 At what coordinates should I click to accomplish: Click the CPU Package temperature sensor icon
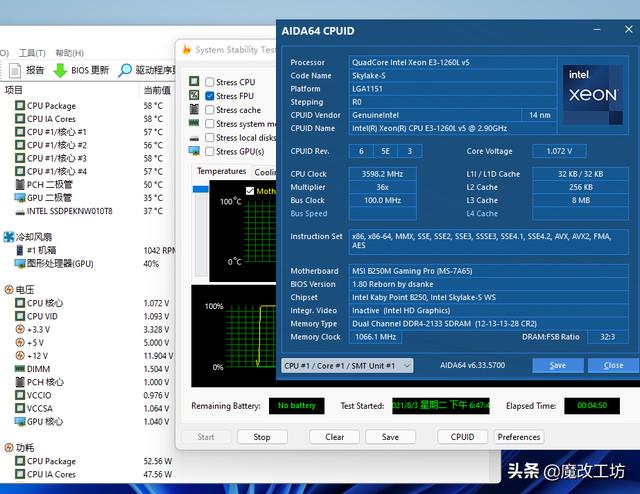coord(20,105)
